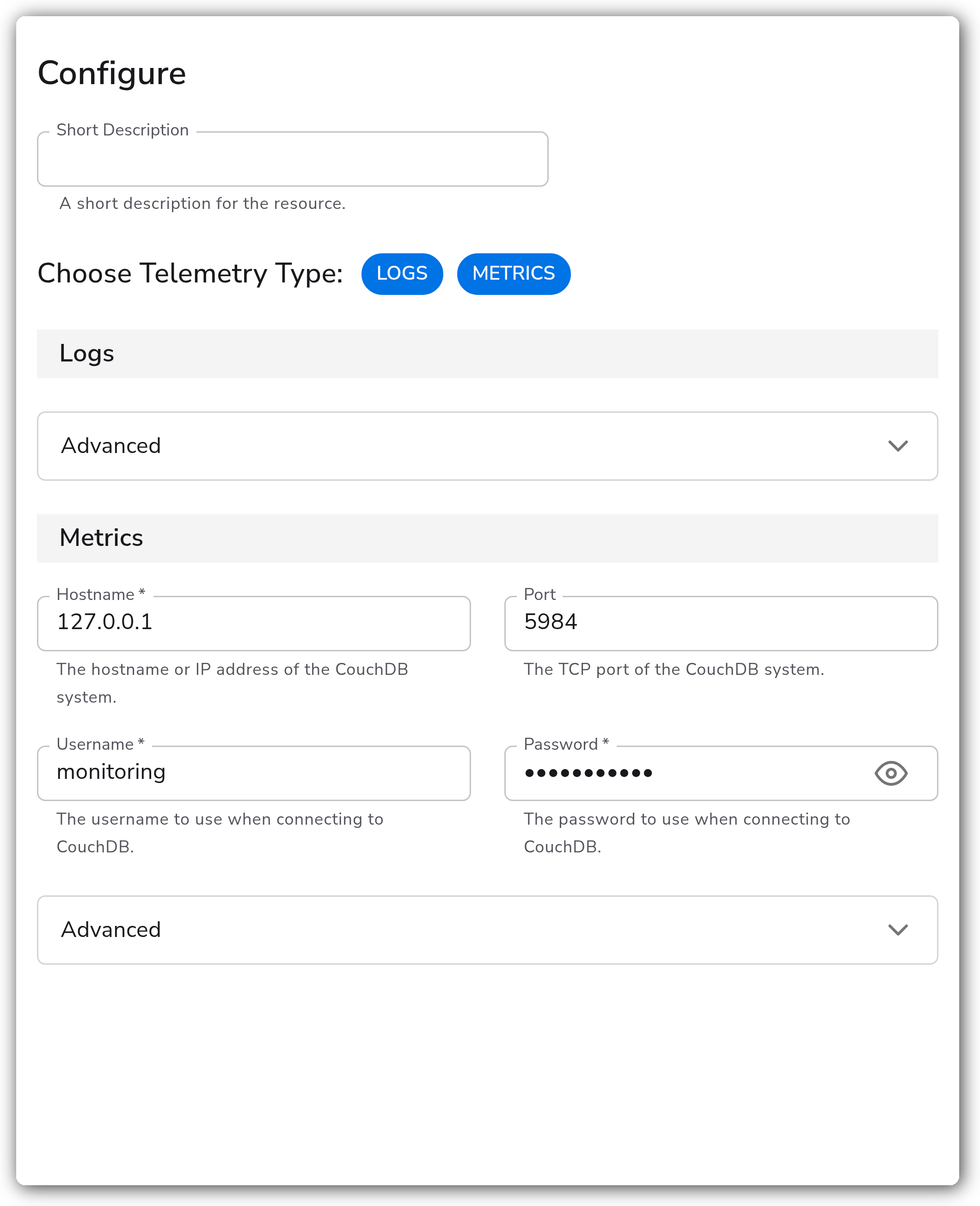Click the Hostname field showing 127.0.0.1

point(253,623)
